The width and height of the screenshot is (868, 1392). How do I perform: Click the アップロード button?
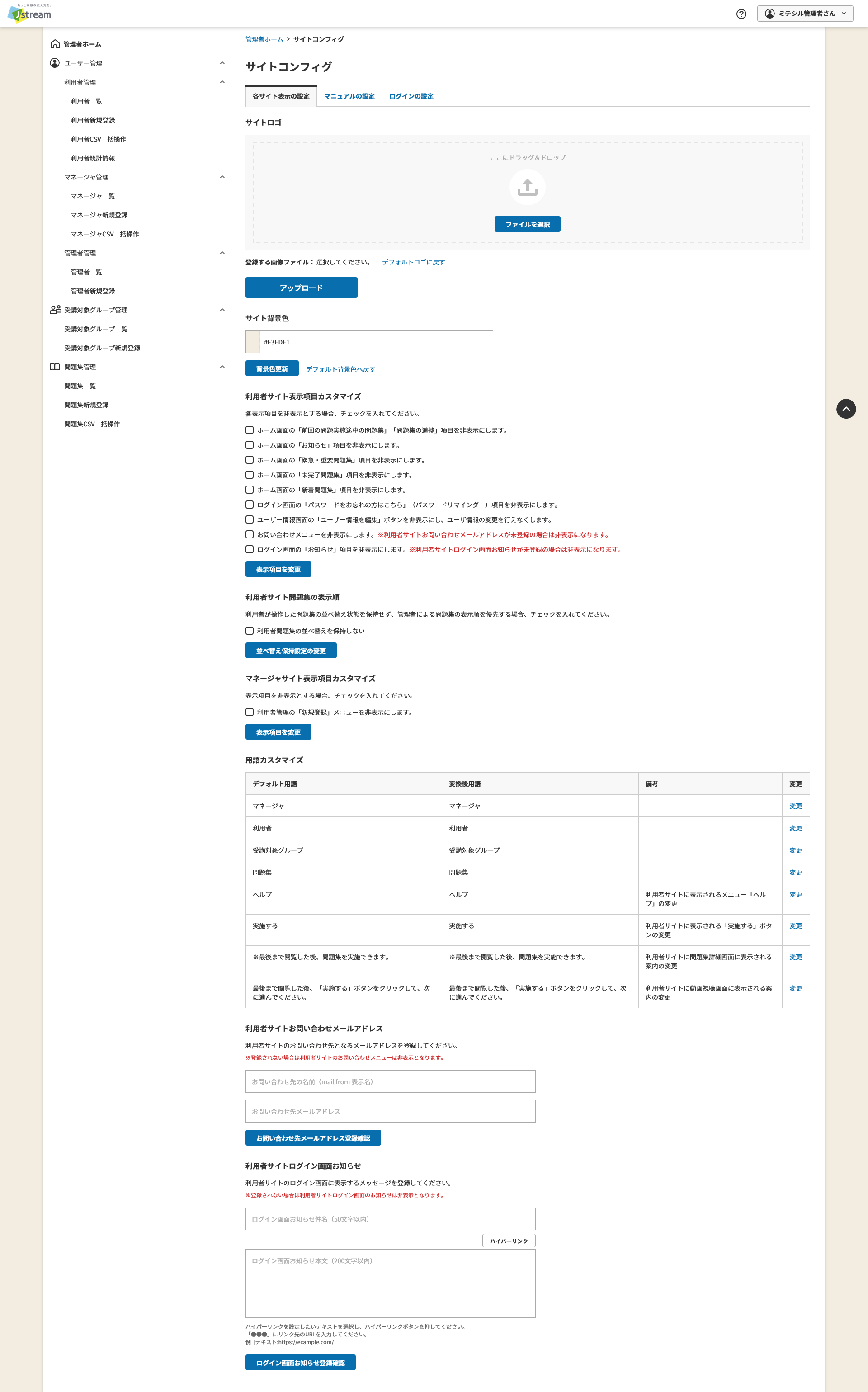(x=302, y=288)
